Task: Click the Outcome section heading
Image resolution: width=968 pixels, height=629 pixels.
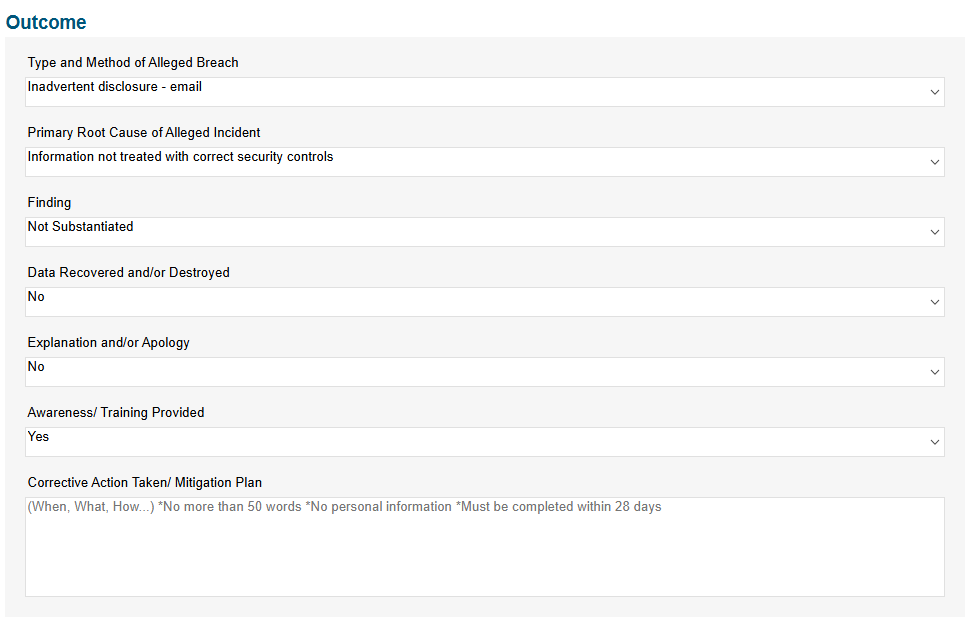Action: (46, 22)
